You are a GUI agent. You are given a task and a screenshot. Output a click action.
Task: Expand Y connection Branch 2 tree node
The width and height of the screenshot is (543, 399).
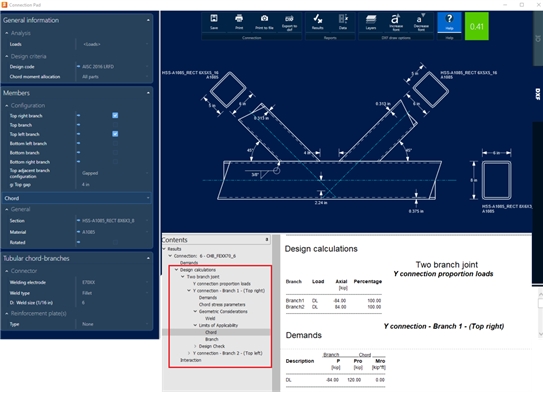189,353
